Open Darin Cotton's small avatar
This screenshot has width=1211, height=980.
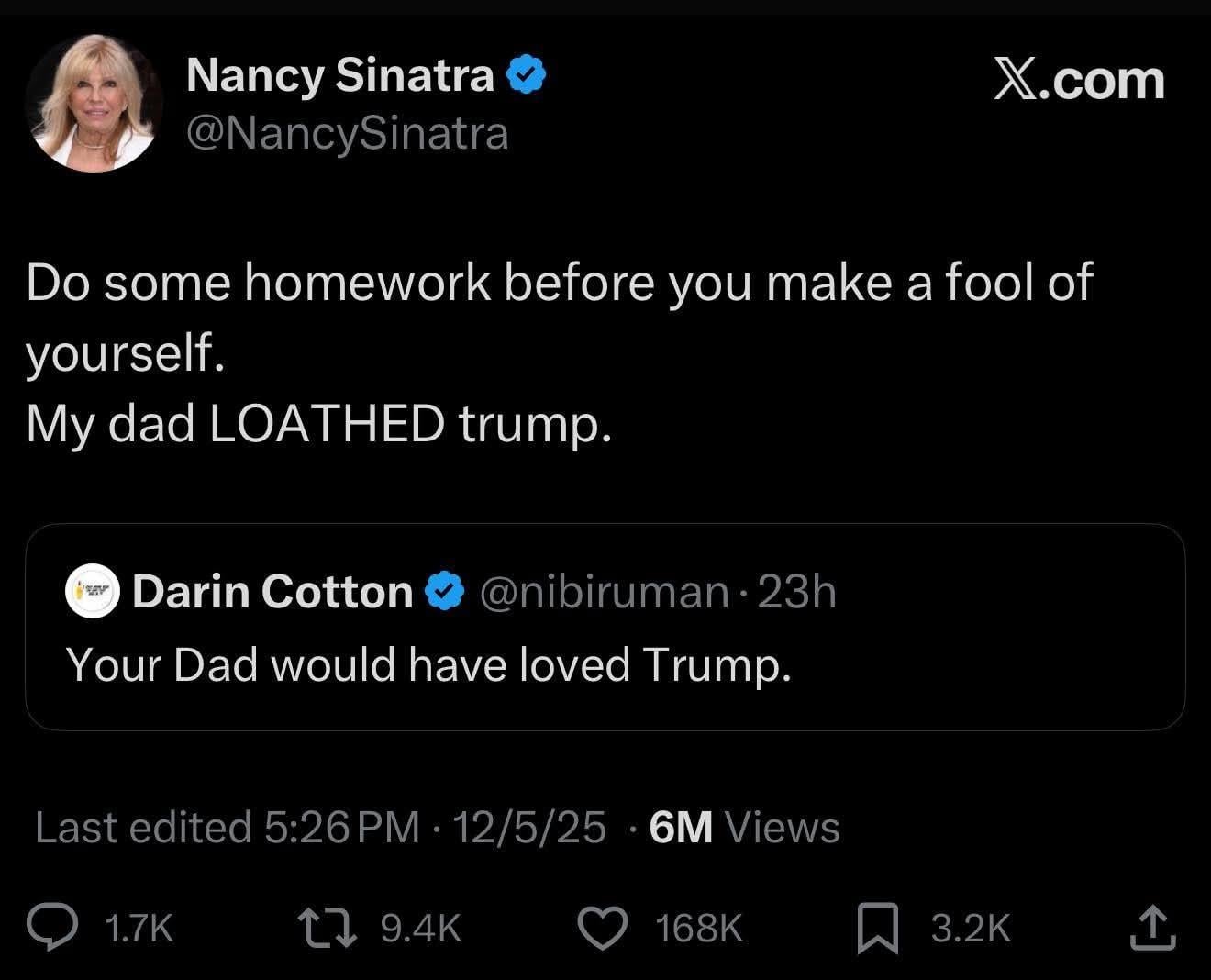[93, 592]
